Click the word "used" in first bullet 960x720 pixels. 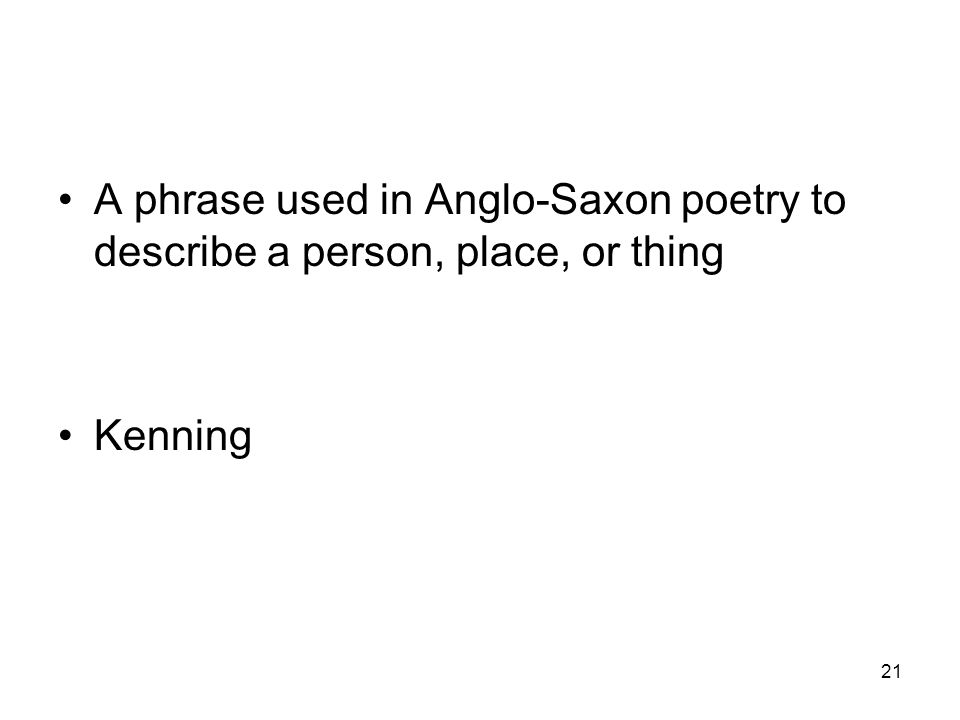click(x=322, y=201)
